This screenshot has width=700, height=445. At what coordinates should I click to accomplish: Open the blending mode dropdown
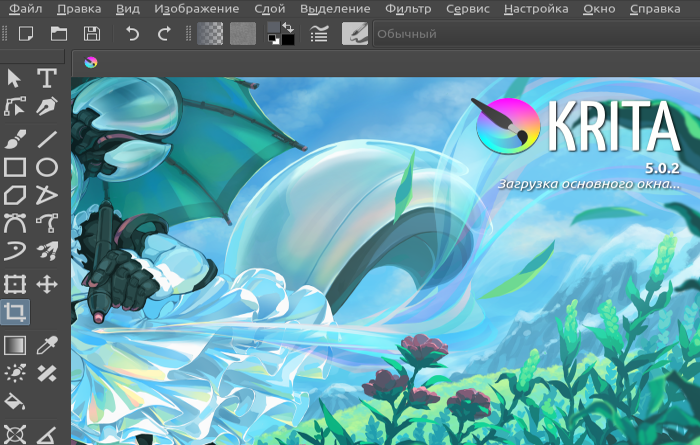pyautogui.click(x=536, y=33)
